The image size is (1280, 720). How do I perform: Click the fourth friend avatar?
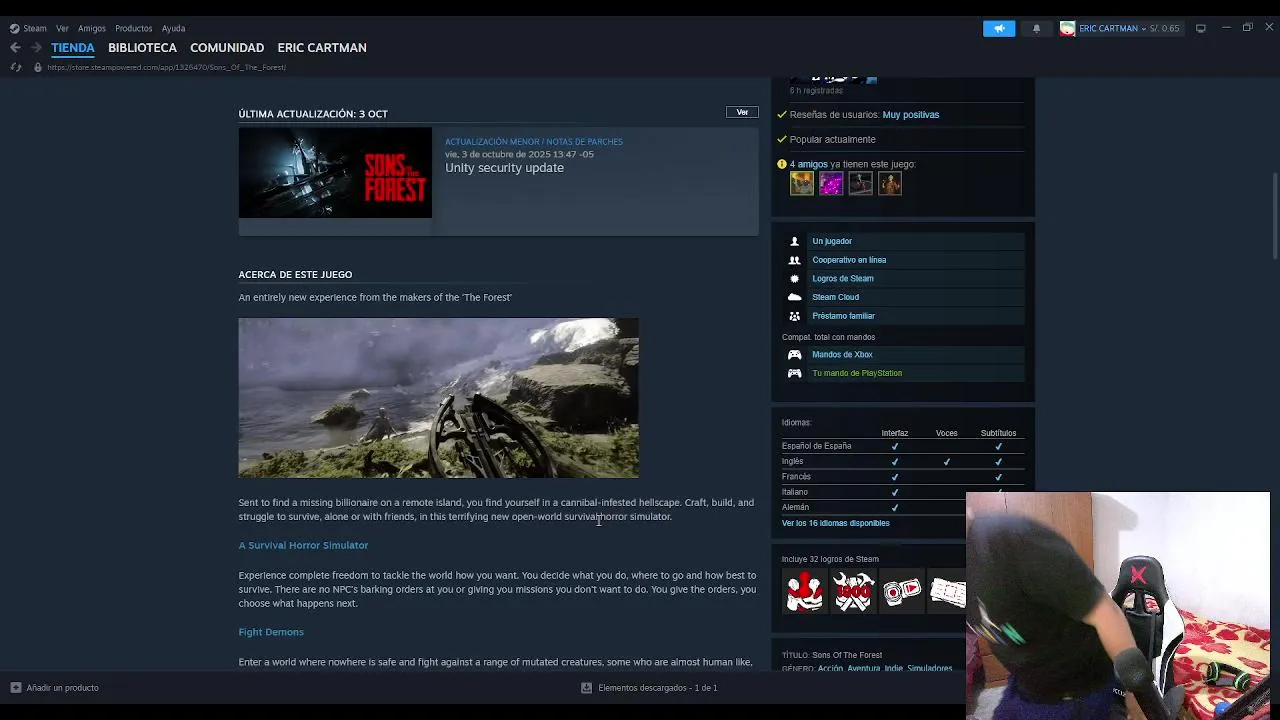[889, 183]
